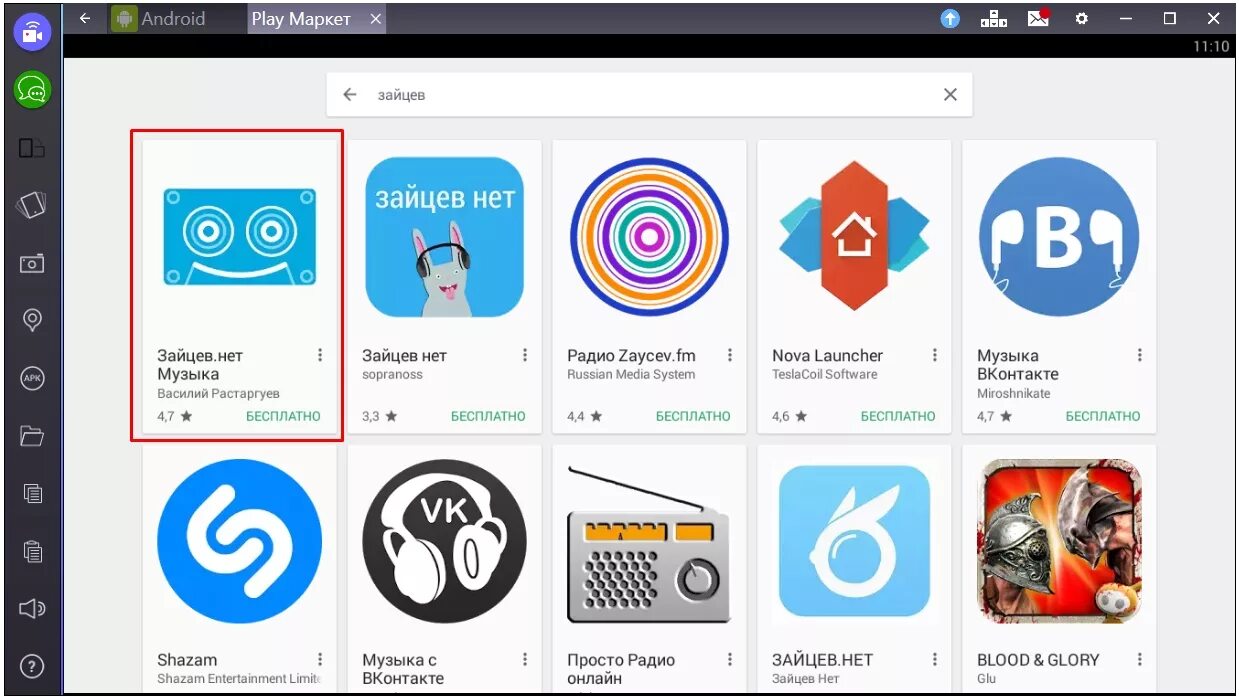1239x697 pixels.
Task: Open the зайцев нет rabbit app icon
Action: (444, 237)
